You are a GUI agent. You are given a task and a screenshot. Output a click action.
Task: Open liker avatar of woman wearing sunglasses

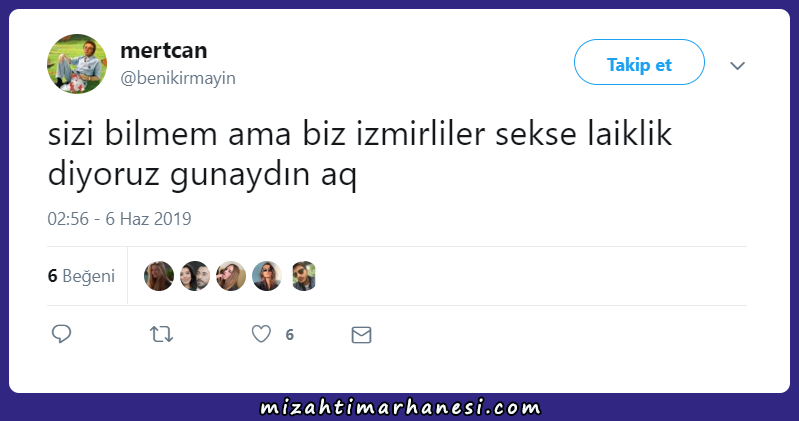[x=267, y=276]
